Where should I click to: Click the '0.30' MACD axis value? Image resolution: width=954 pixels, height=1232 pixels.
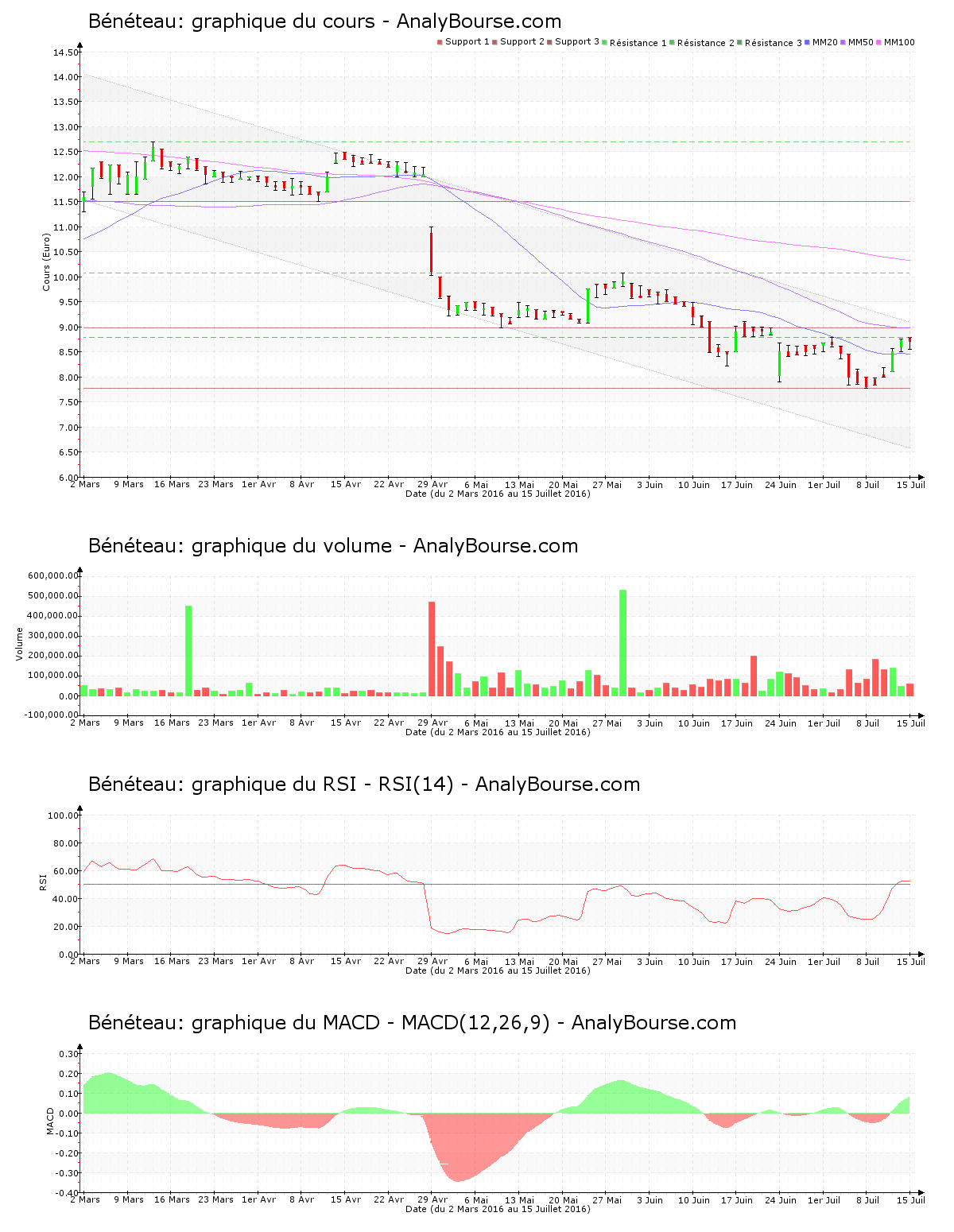[x=68, y=1054]
